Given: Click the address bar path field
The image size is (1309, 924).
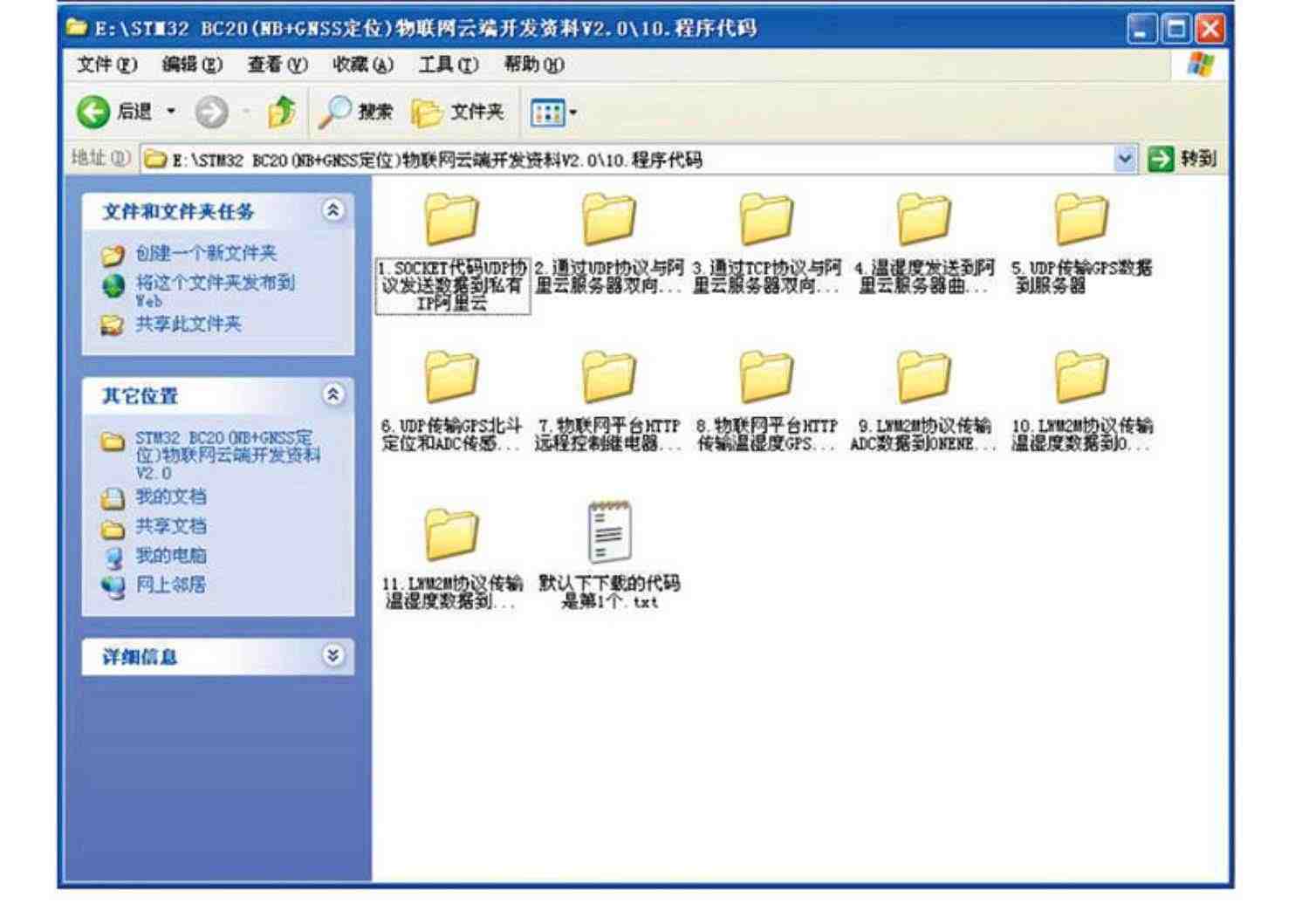Looking at the screenshot, I should [x=628, y=160].
